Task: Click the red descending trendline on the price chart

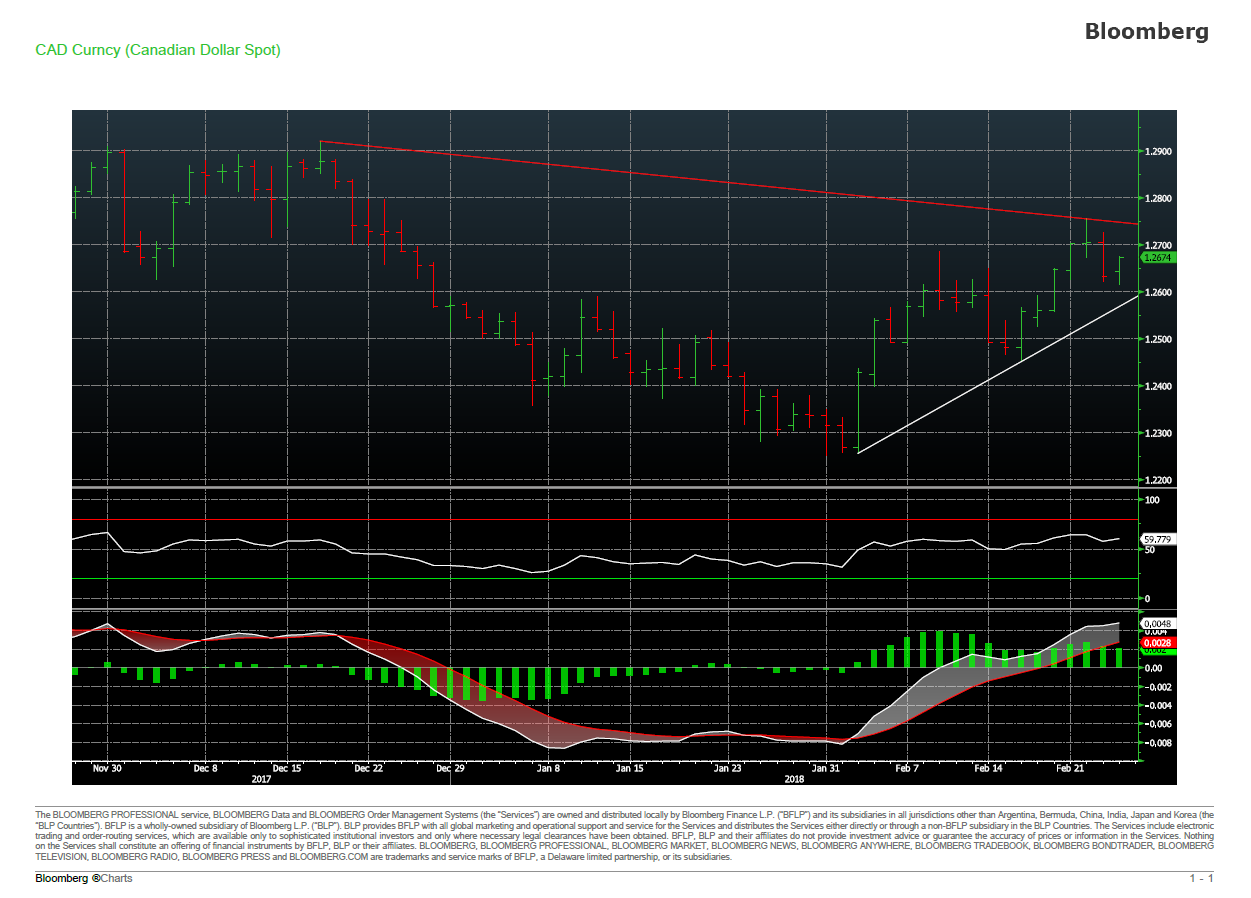Action: 729,183
